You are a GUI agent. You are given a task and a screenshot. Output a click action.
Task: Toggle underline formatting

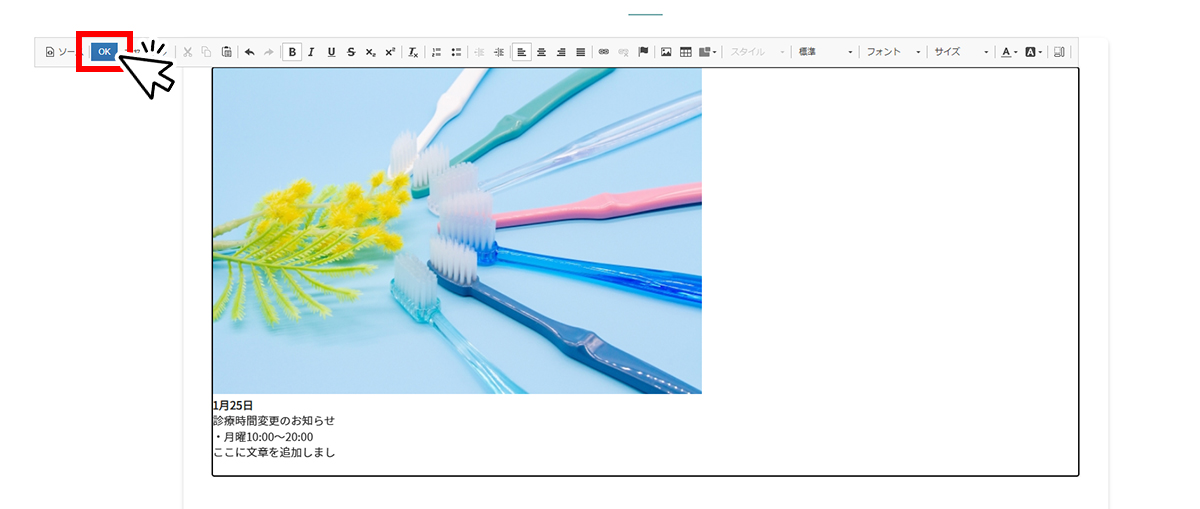coord(331,52)
